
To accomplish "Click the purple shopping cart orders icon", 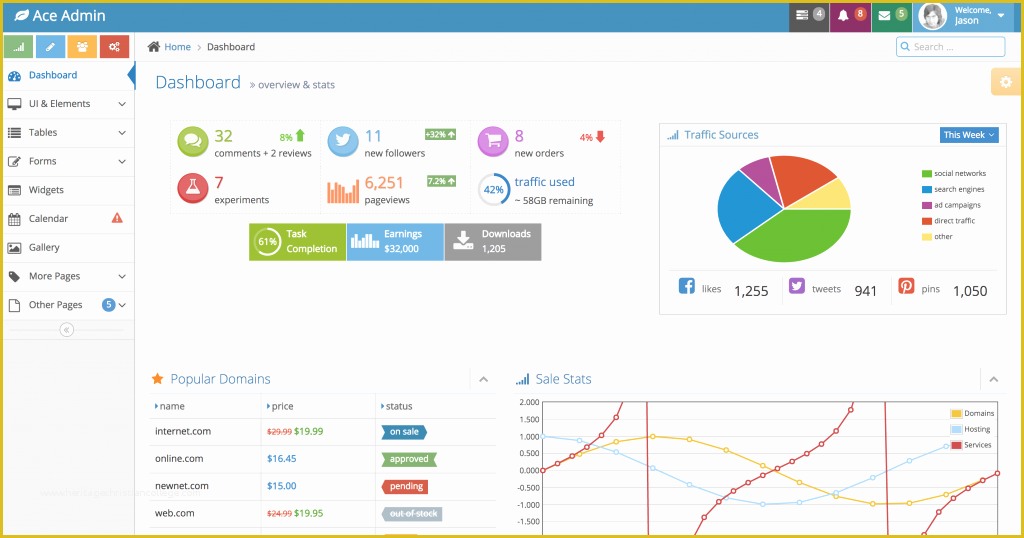I will pos(493,142).
